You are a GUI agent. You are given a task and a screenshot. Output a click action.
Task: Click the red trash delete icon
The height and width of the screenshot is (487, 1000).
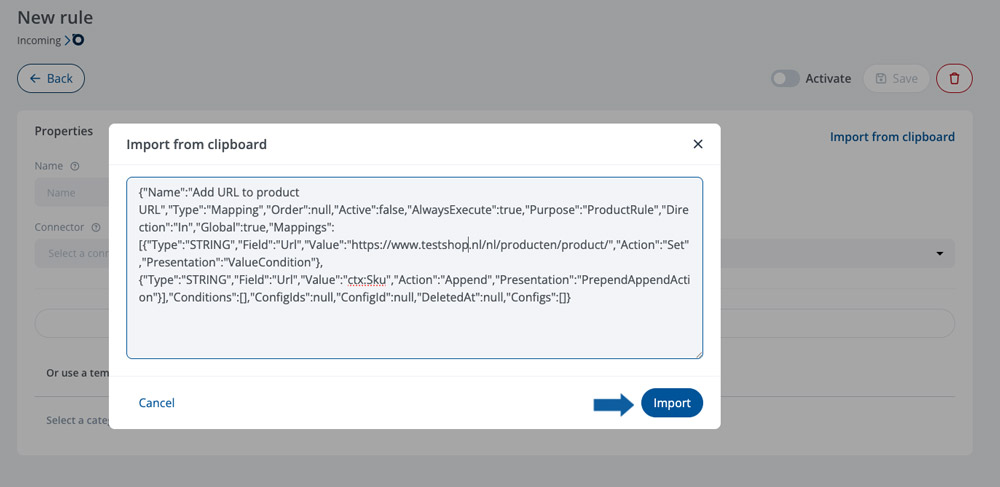point(954,78)
